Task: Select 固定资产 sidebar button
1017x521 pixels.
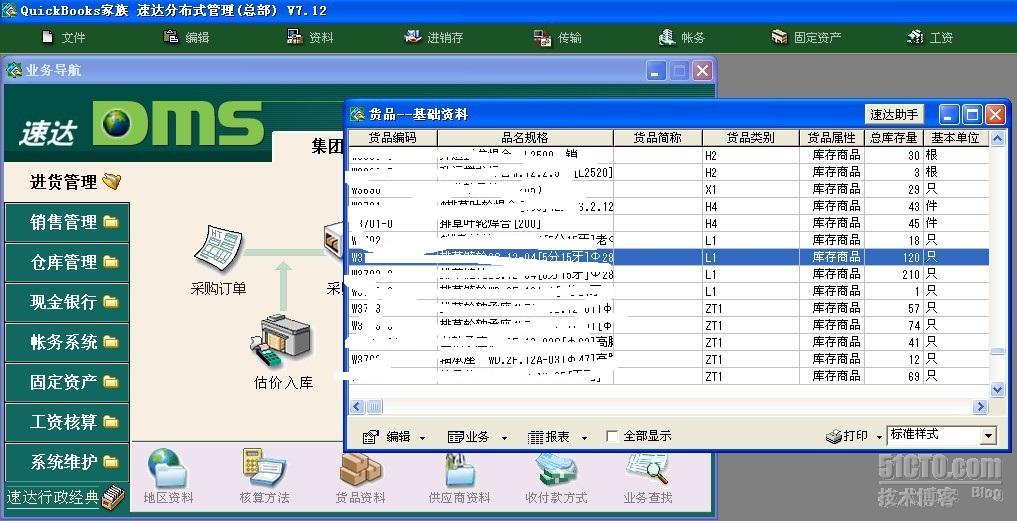Action: [x=67, y=383]
